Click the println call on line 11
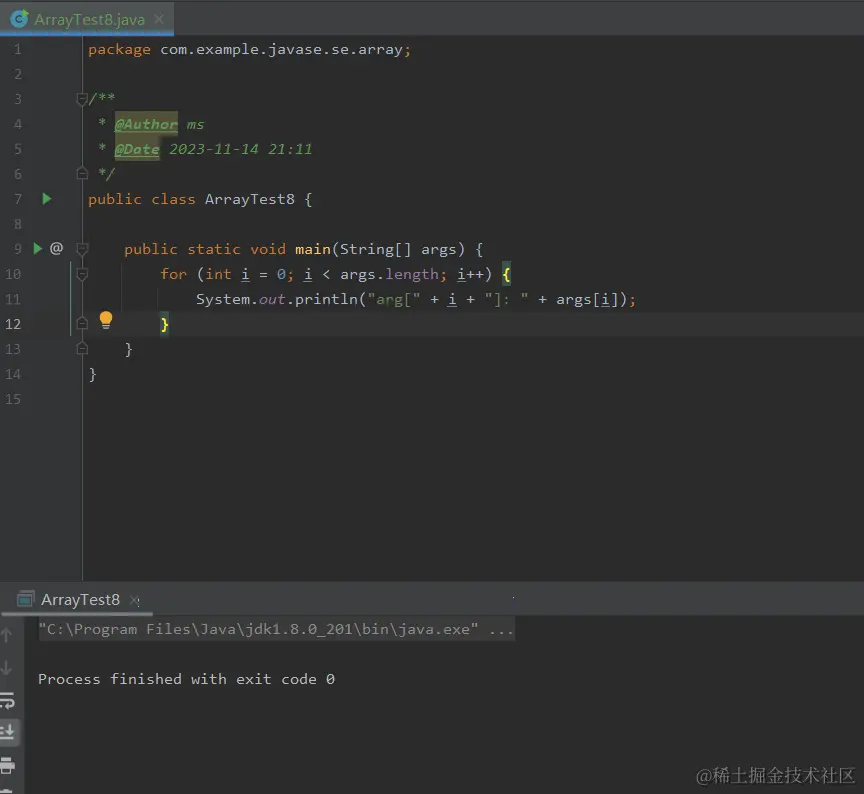This screenshot has width=864, height=794. (326, 299)
